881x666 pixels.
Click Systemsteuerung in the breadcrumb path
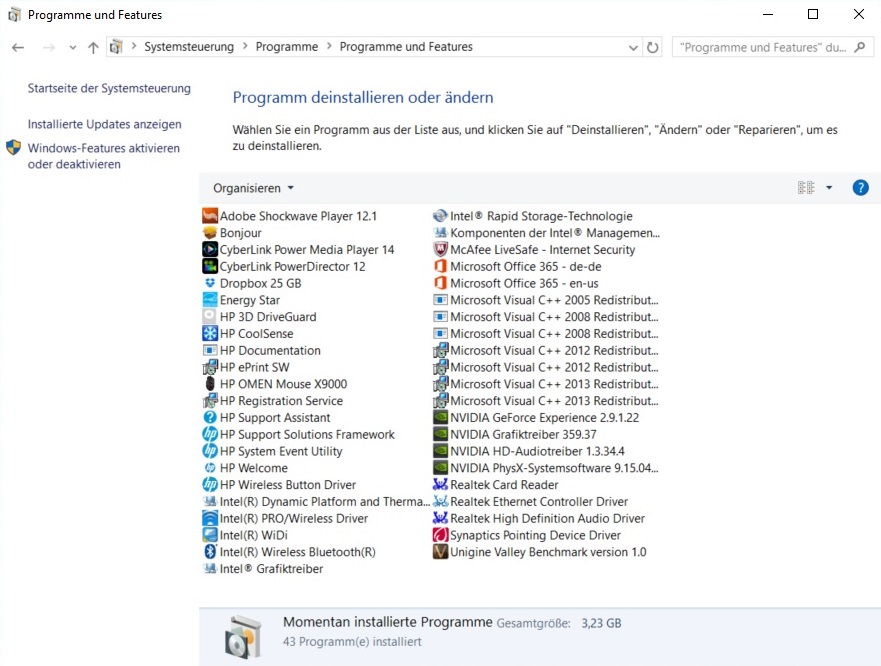(189, 47)
